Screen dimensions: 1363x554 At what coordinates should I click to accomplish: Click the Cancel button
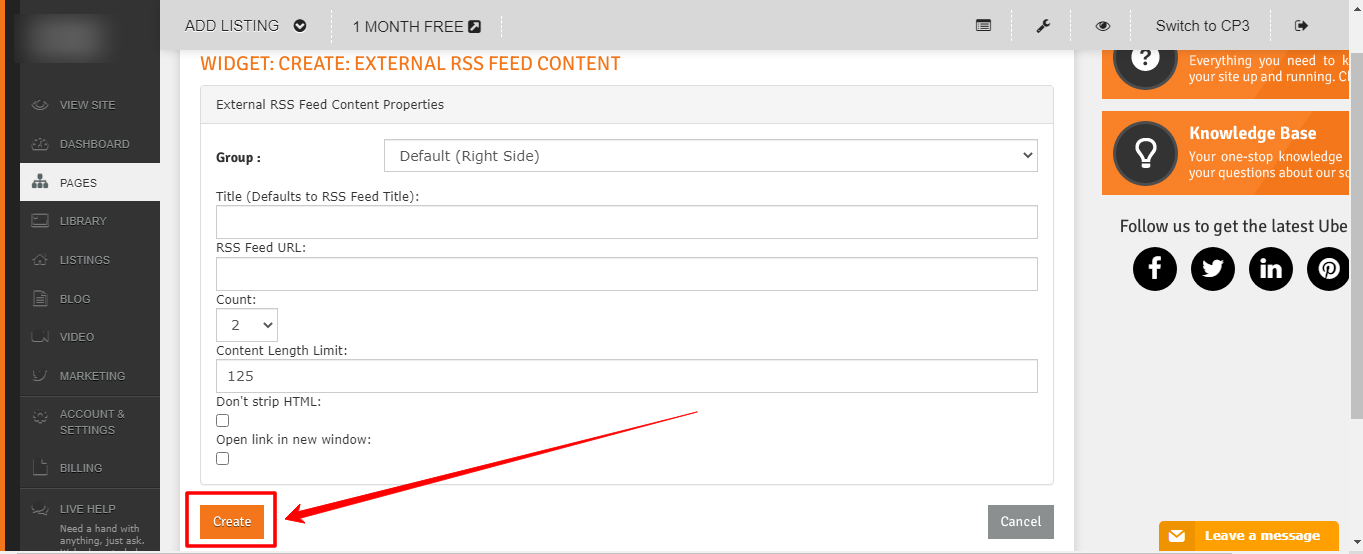(1020, 522)
